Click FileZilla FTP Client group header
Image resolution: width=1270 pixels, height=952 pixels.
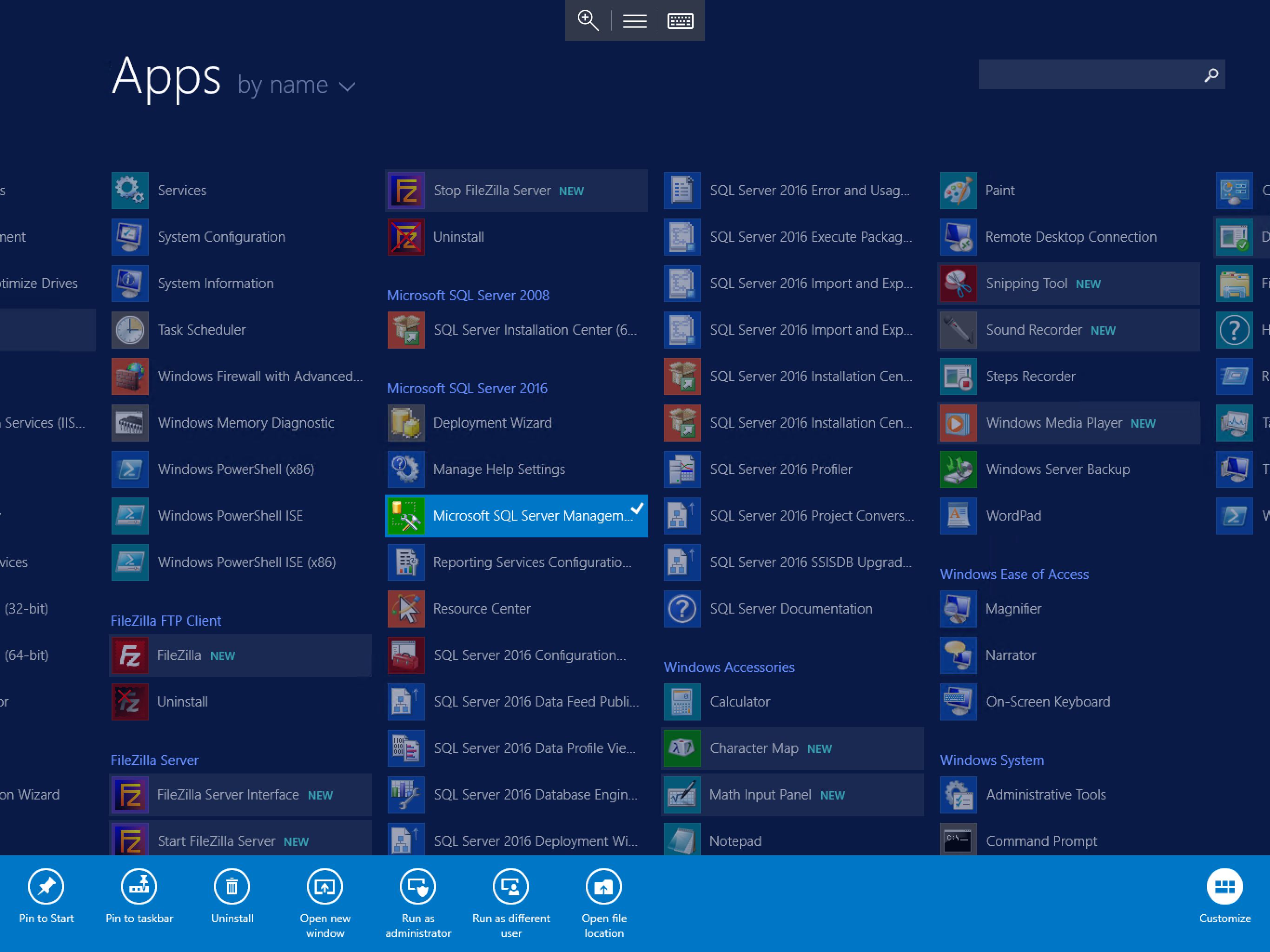coord(166,621)
